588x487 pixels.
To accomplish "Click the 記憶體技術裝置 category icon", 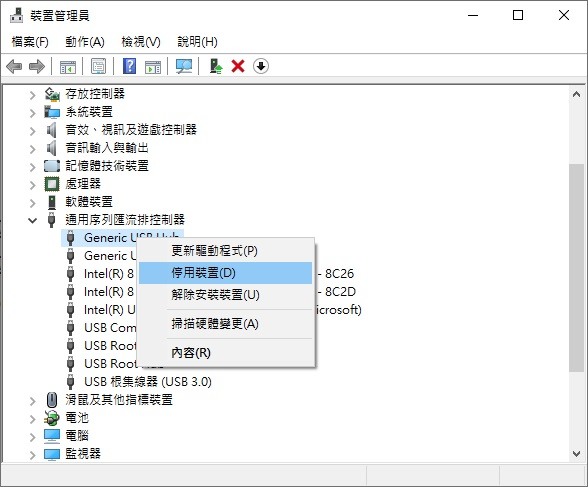I will tap(52, 166).
